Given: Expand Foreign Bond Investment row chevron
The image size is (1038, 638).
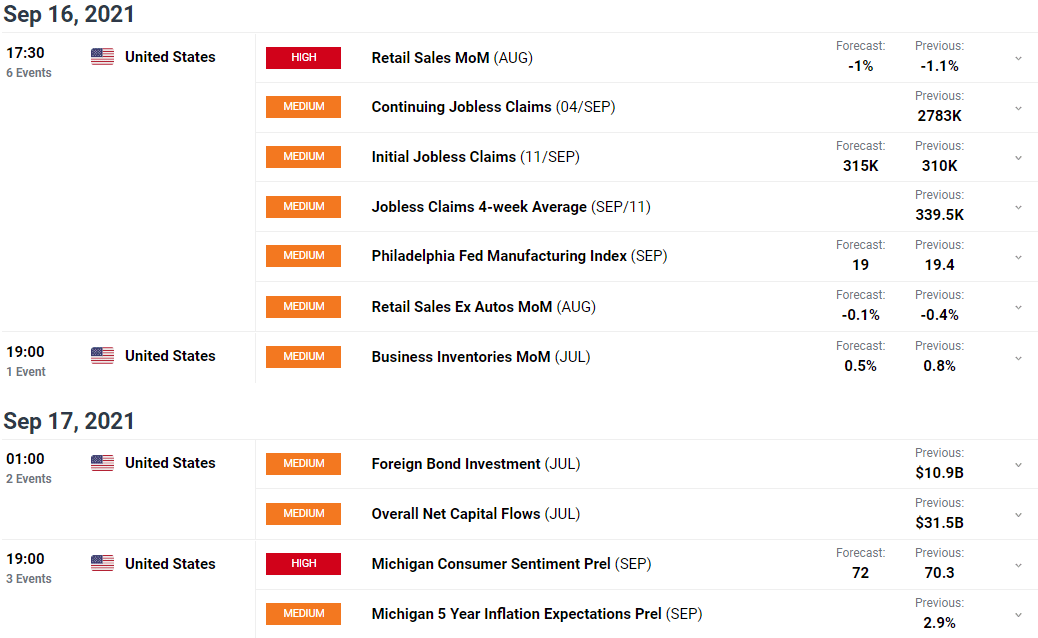Looking at the screenshot, I should click(1018, 464).
